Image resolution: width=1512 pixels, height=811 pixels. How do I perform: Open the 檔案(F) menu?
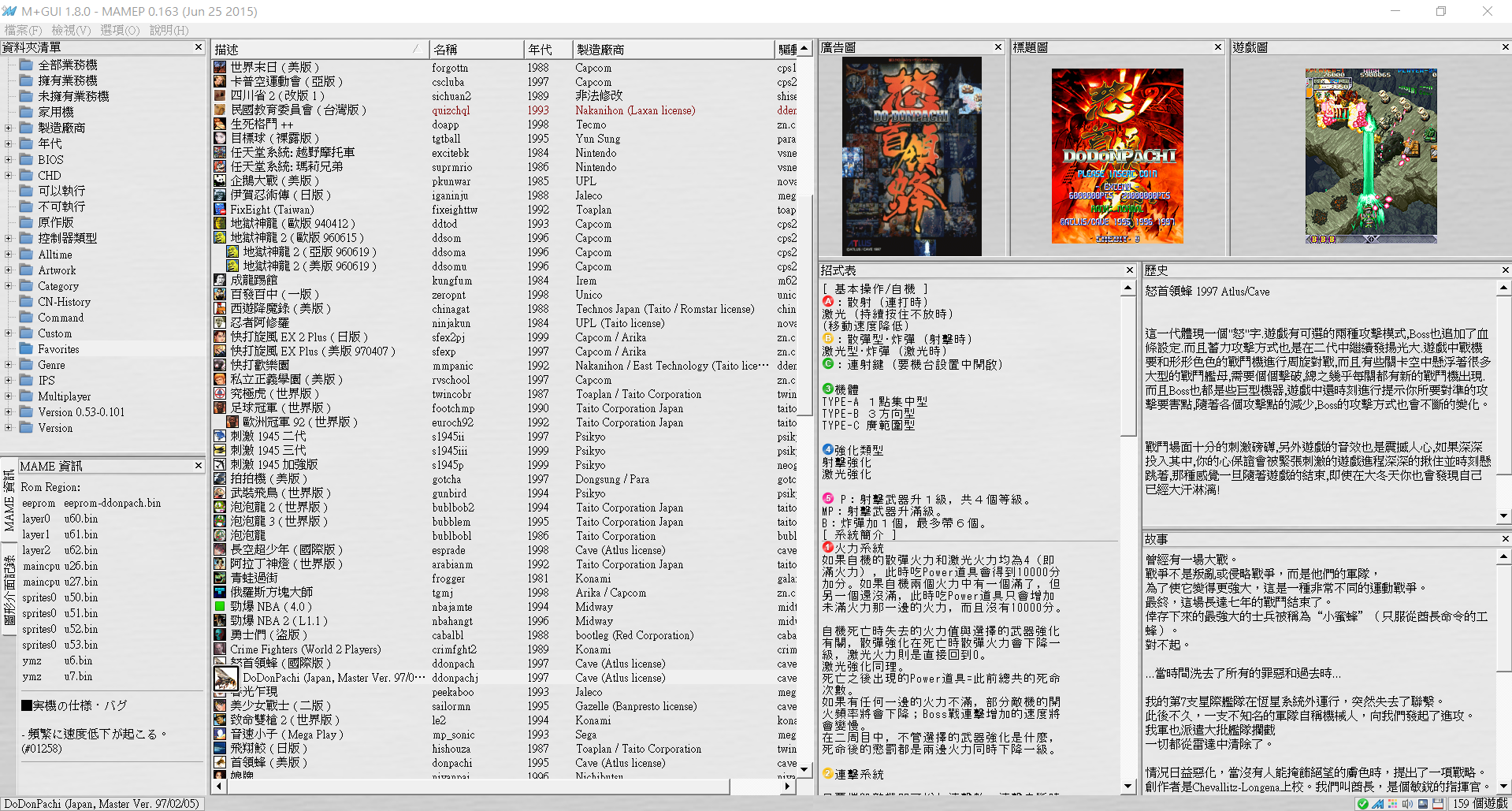[x=23, y=30]
